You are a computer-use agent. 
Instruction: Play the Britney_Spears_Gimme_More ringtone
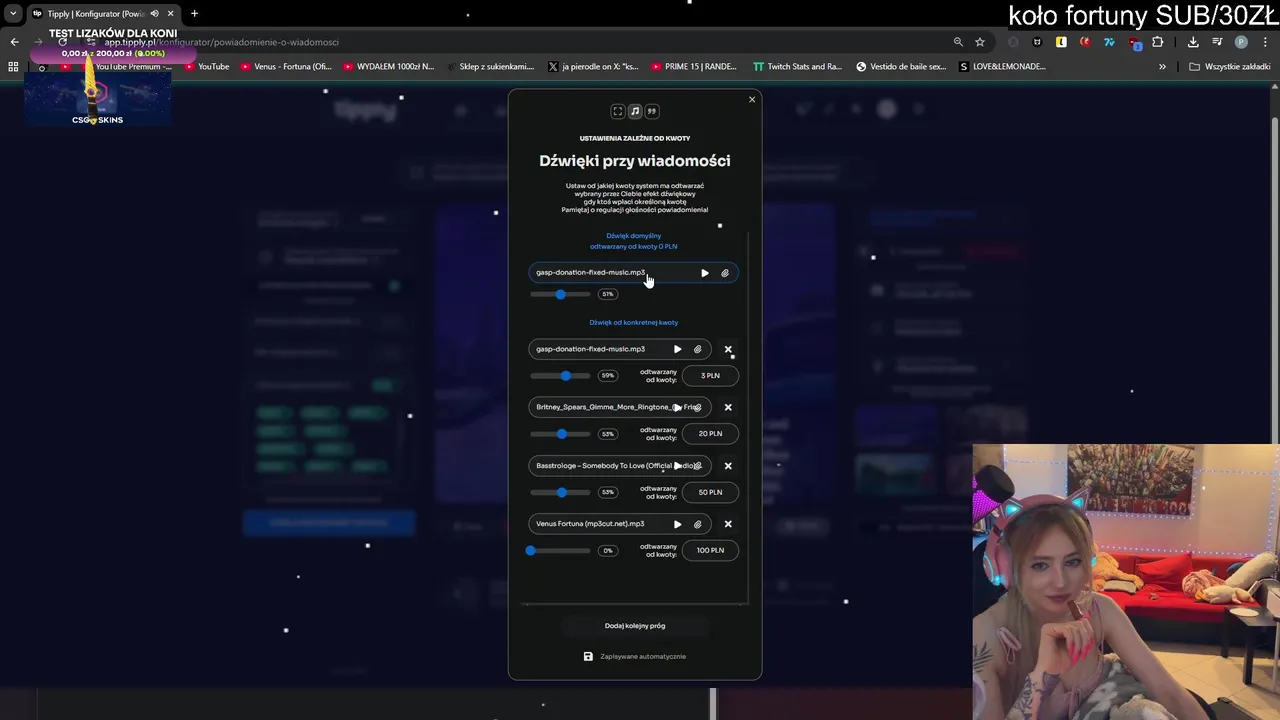point(677,407)
